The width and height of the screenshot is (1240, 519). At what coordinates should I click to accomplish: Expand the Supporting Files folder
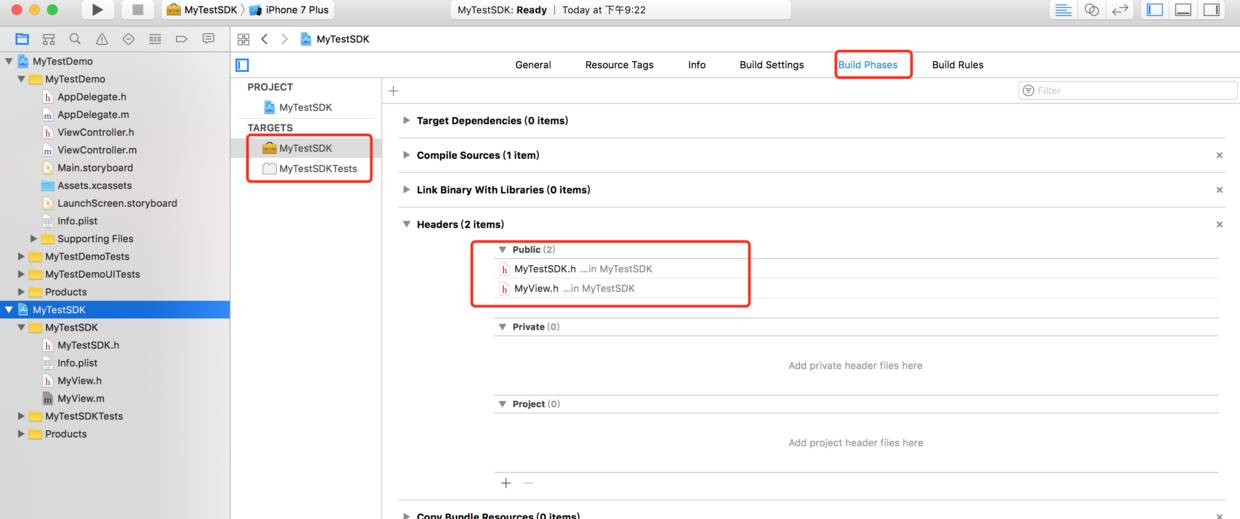coord(34,239)
